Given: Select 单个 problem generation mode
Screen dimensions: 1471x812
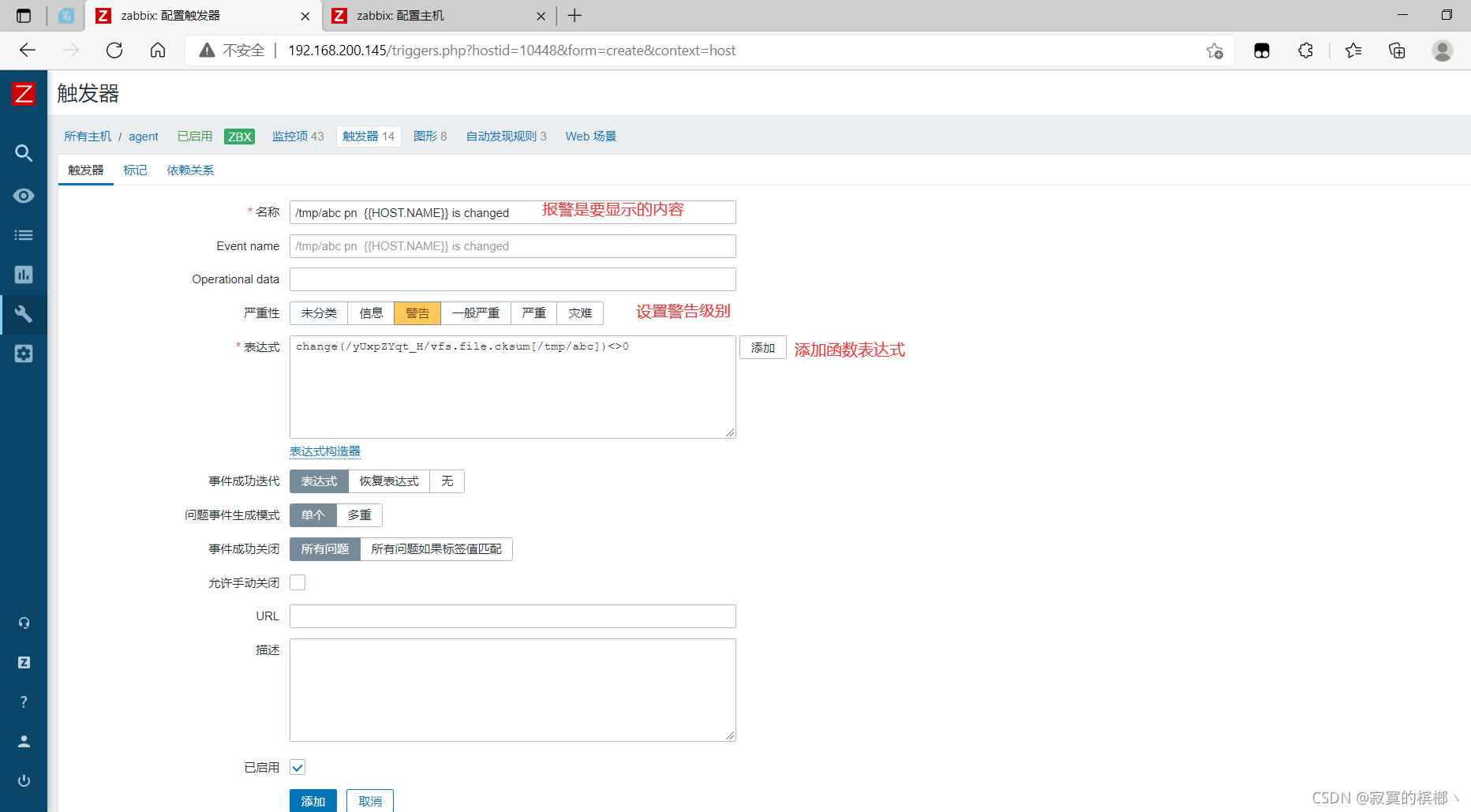Looking at the screenshot, I should pyautogui.click(x=313, y=515).
